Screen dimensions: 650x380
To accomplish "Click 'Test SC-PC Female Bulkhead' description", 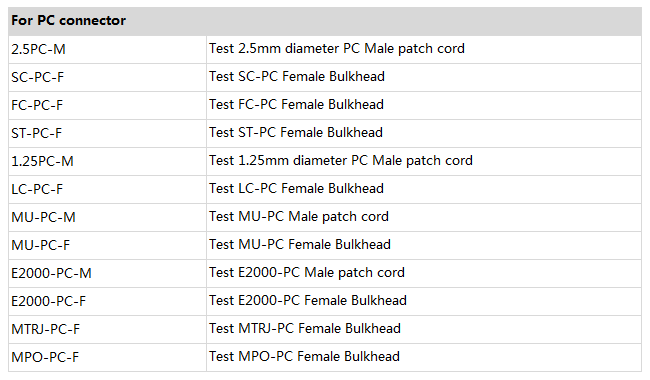I will point(297,77).
